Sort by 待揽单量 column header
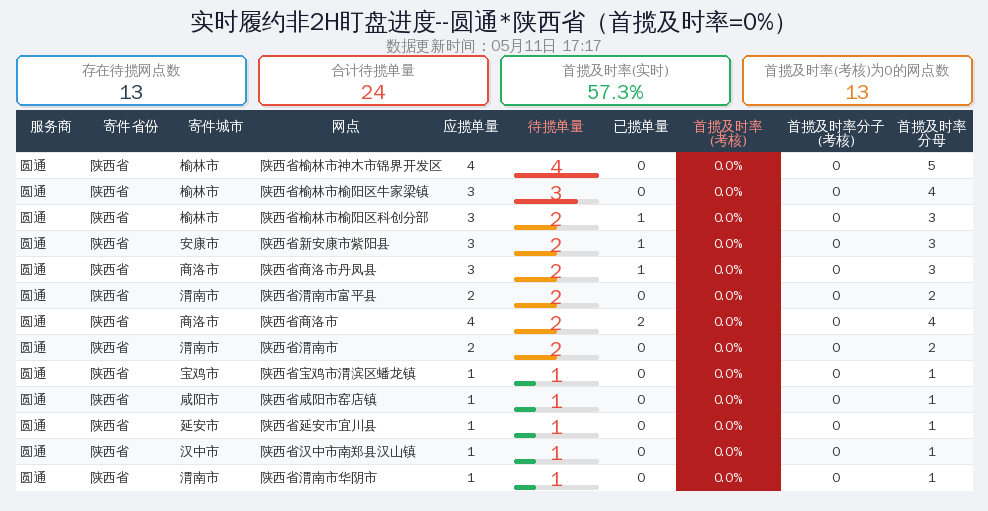 (x=556, y=127)
